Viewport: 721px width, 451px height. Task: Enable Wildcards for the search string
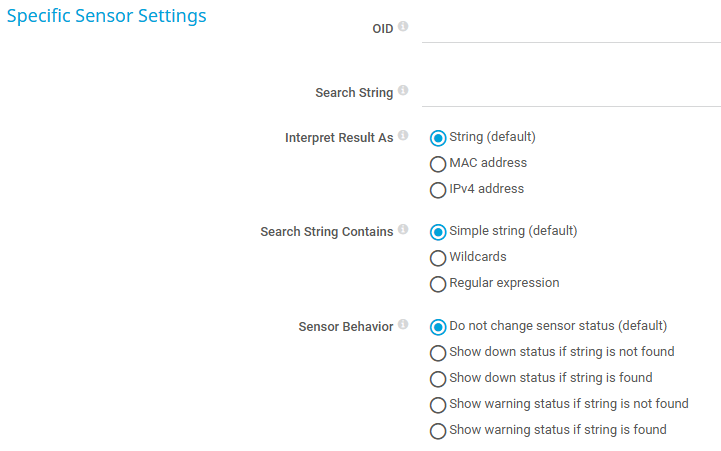pyautogui.click(x=438, y=258)
